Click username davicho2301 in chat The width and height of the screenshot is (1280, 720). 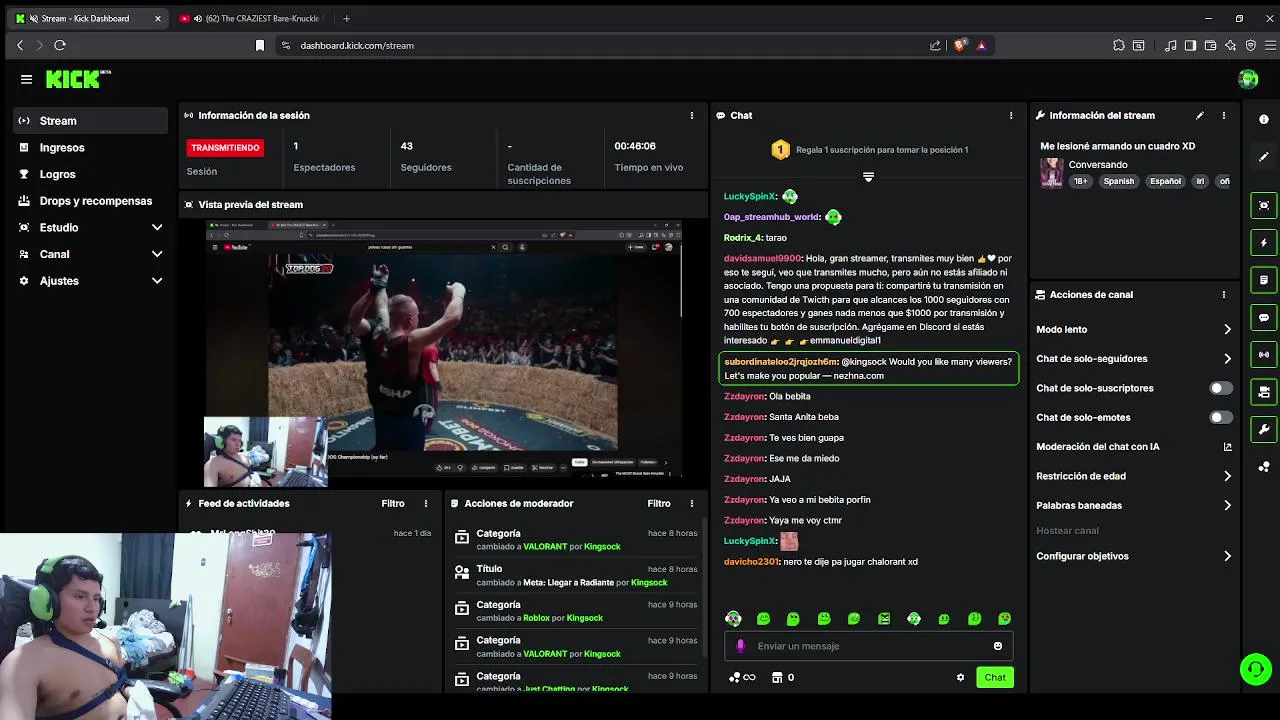click(x=751, y=562)
